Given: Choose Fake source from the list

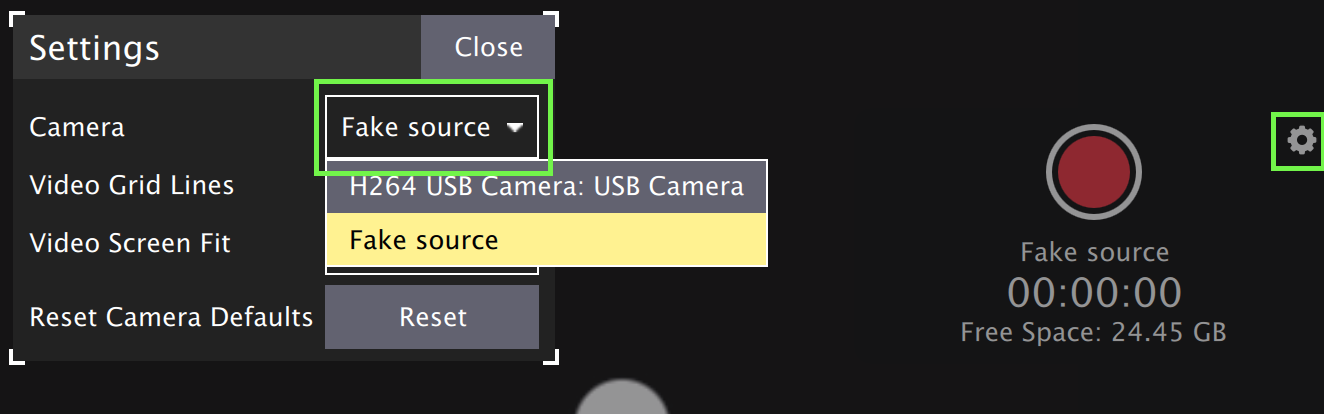Looking at the screenshot, I should [x=546, y=240].
